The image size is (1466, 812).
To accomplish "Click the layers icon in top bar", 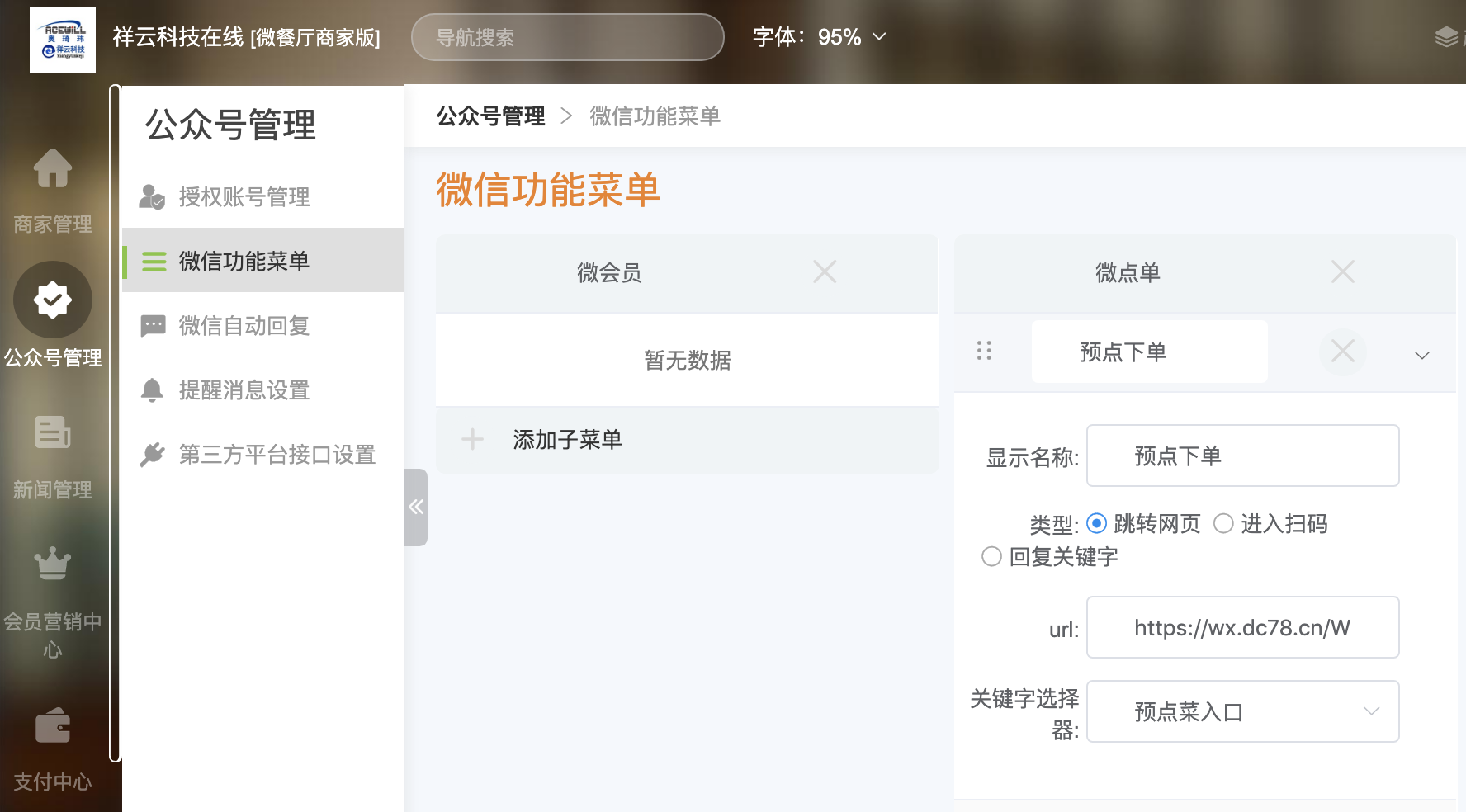I will pyautogui.click(x=1446, y=37).
